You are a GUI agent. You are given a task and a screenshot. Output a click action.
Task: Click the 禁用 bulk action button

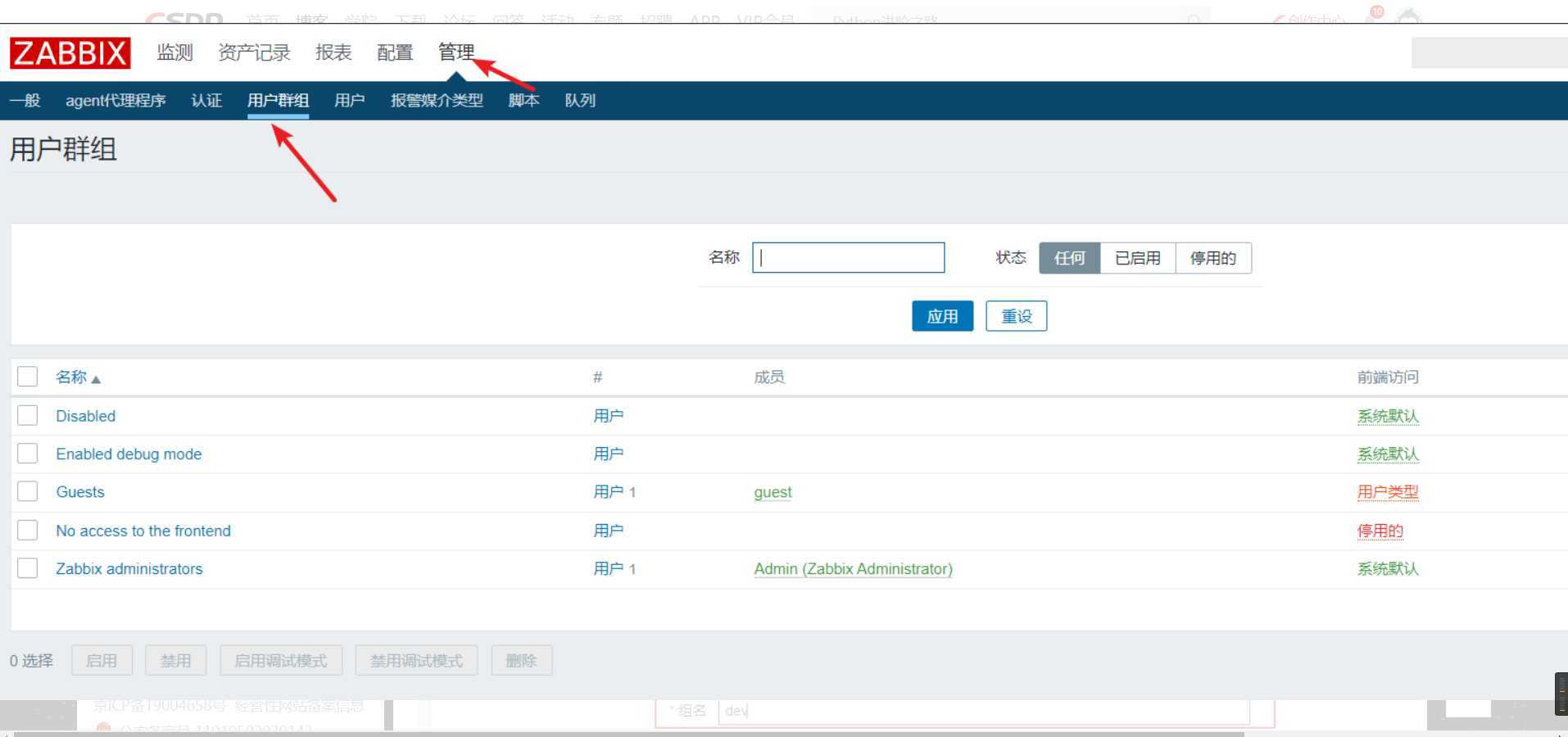(x=175, y=660)
